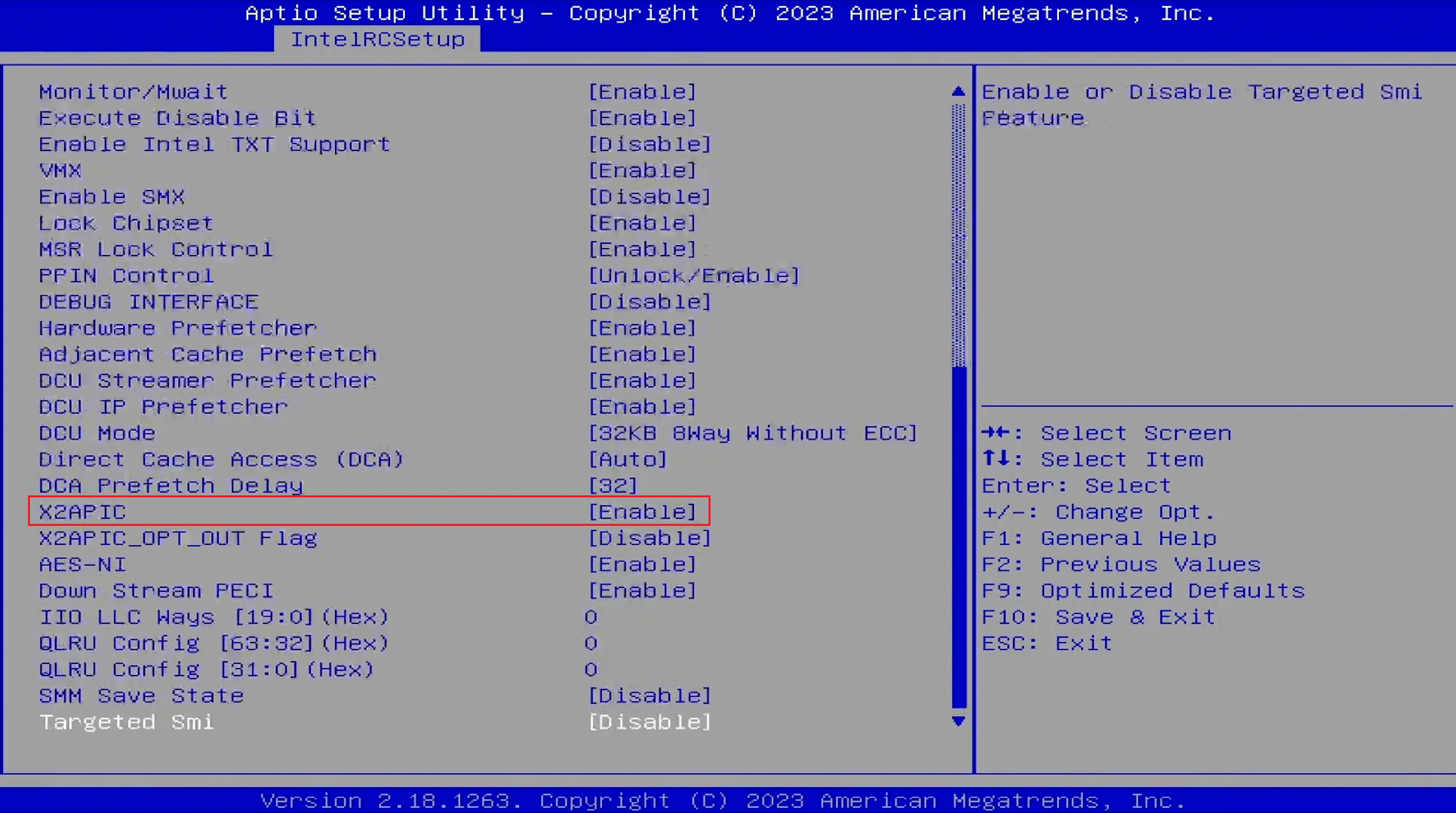Toggle Lock Chipset Enable value
Viewport: 1456px width, 813px height.
(642, 223)
